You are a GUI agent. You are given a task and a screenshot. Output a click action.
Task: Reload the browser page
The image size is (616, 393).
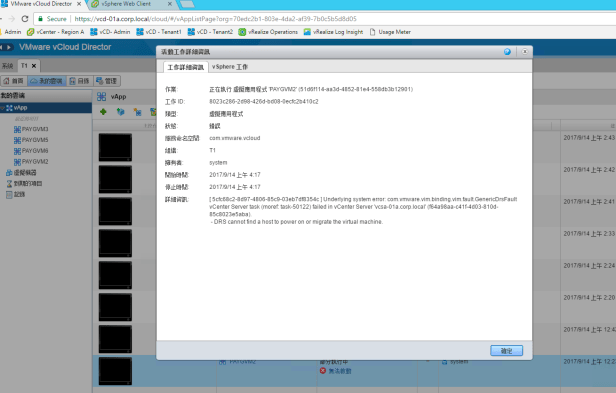(25, 18)
